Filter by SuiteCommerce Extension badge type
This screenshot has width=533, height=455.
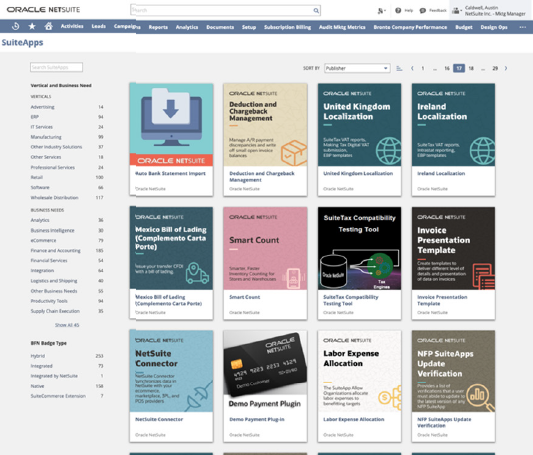(x=58, y=396)
